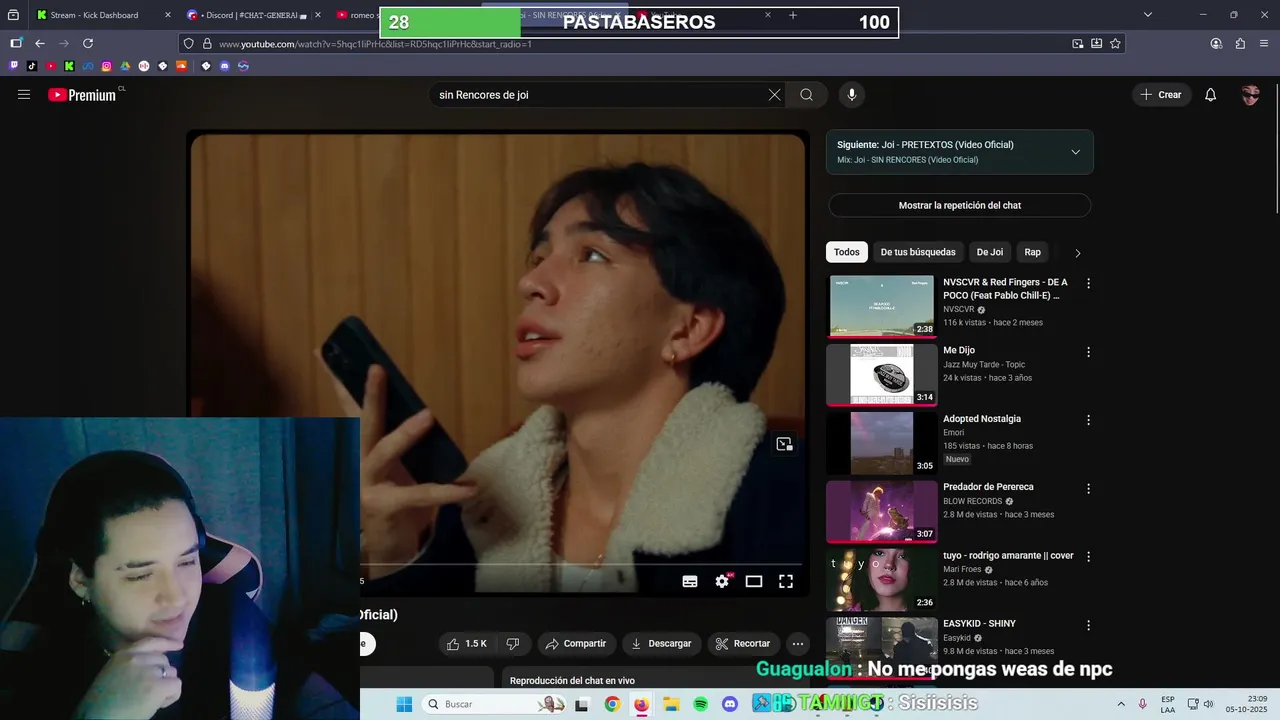The height and width of the screenshot is (720, 1280).
Task: Open options for NVSCVR De A Poco video
Action: [x=1089, y=284]
